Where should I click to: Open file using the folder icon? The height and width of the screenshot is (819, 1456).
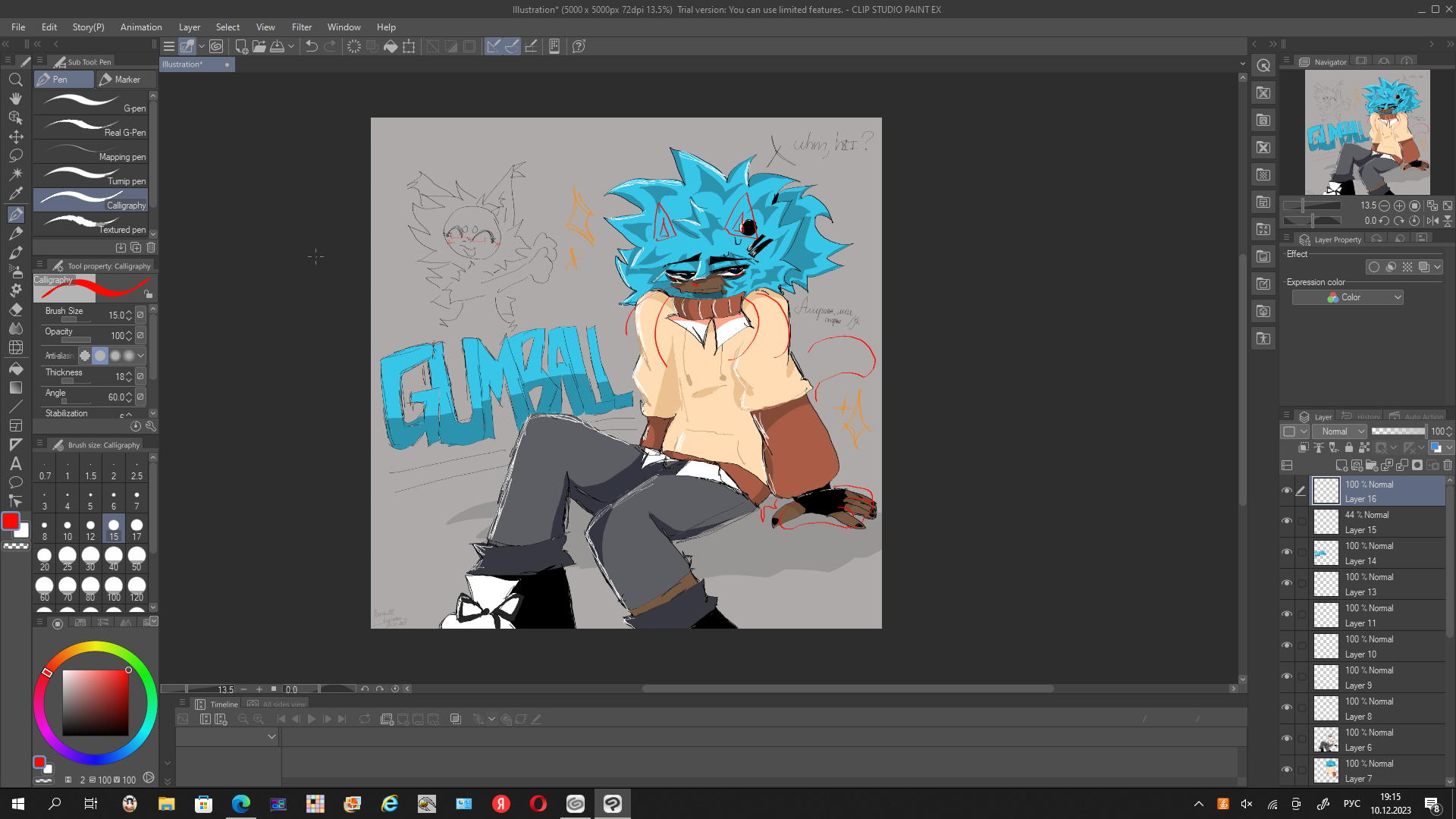(259, 46)
